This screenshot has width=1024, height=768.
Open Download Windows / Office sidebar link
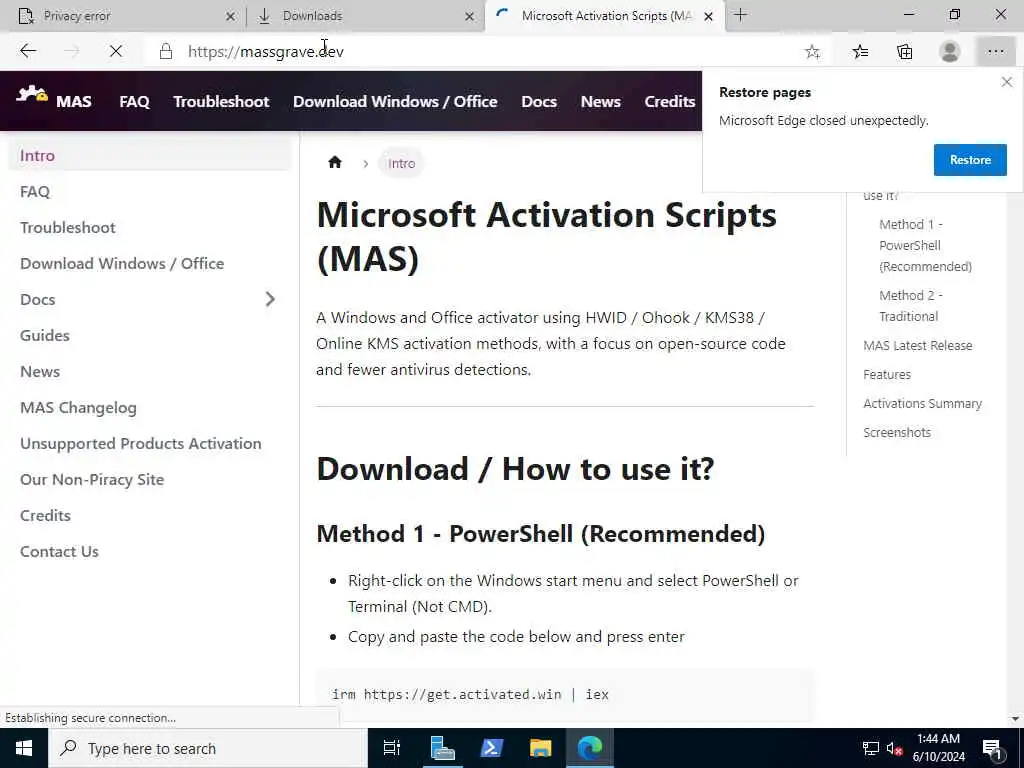tap(121, 263)
